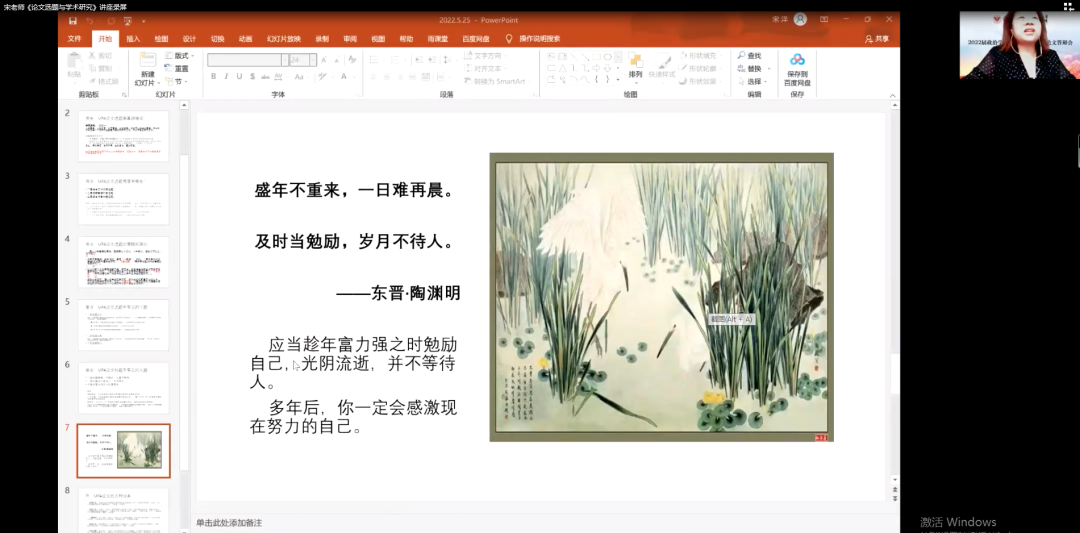Open the font size 24 dropdown
Screen dimensions: 1080x533
[313, 60]
